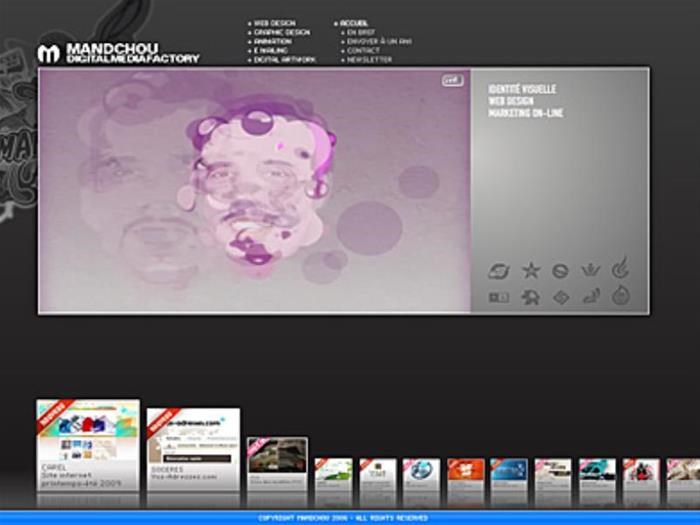Go to the Animation section
The height and width of the screenshot is (525, 700).
[272, 41]
